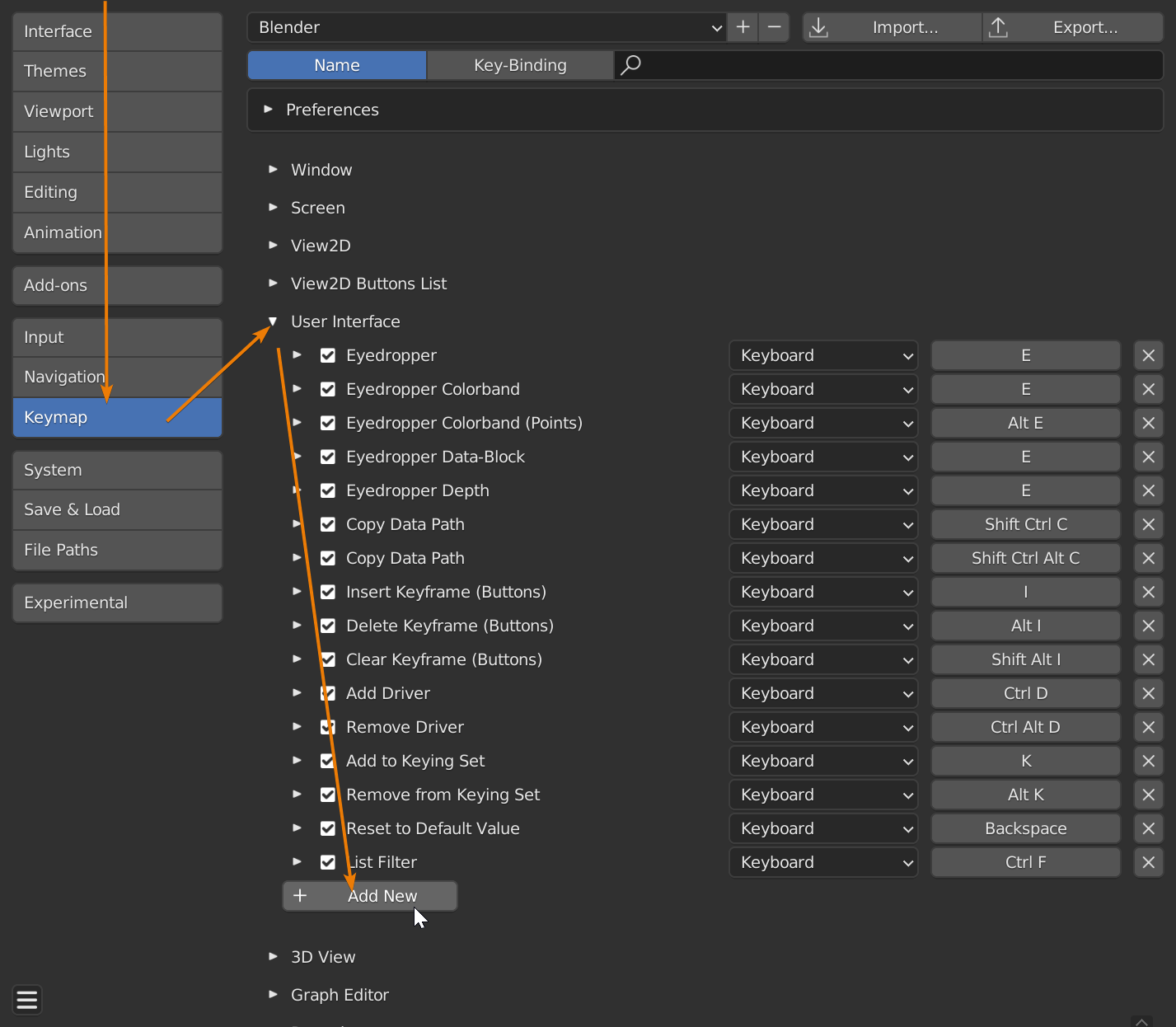Open the Blender keymap preset dropdown
The image size is (1176, 1027).
tap(486, 27)
